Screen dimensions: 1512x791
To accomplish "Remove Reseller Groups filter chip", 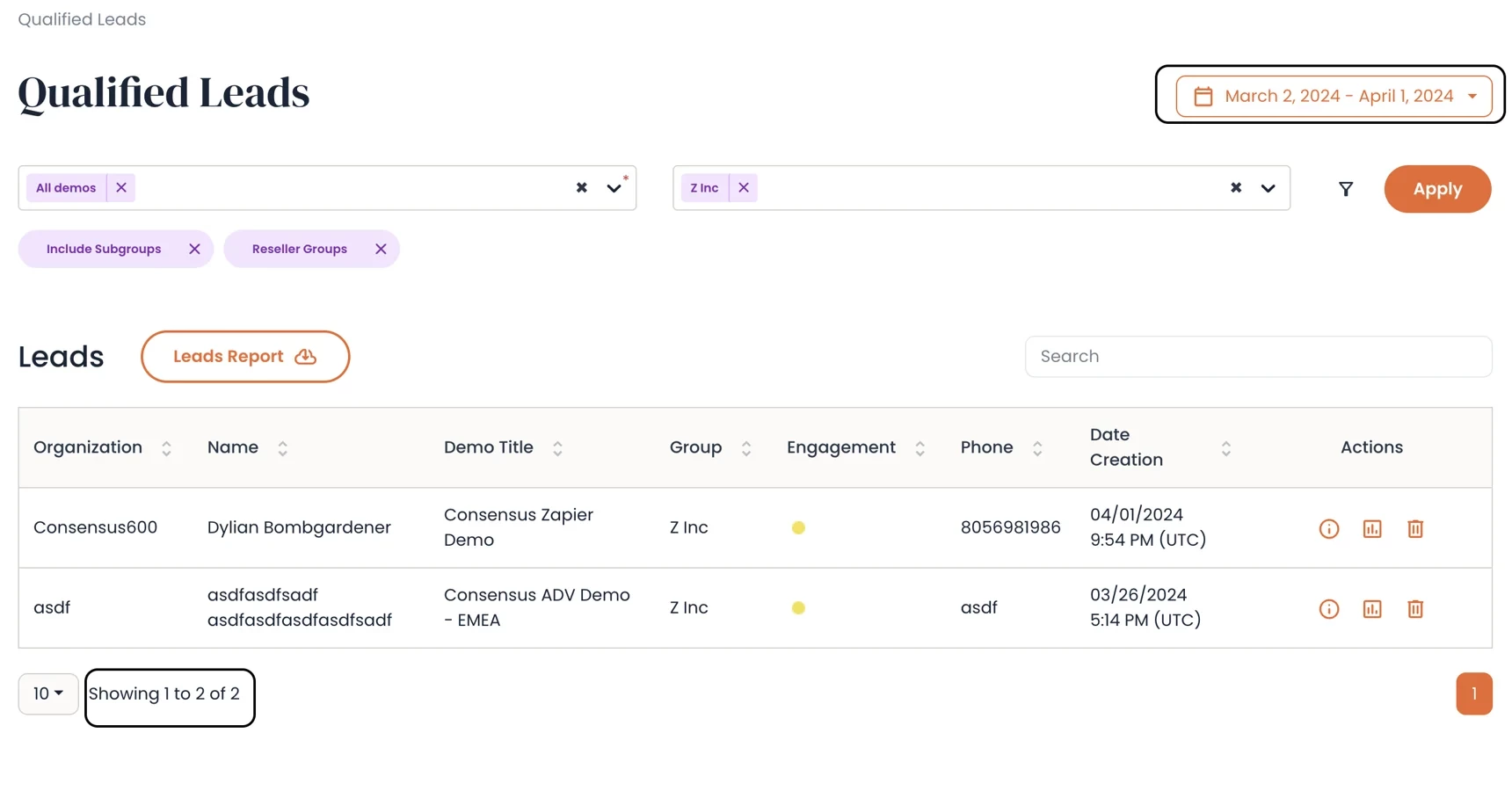I will (381, 250).
